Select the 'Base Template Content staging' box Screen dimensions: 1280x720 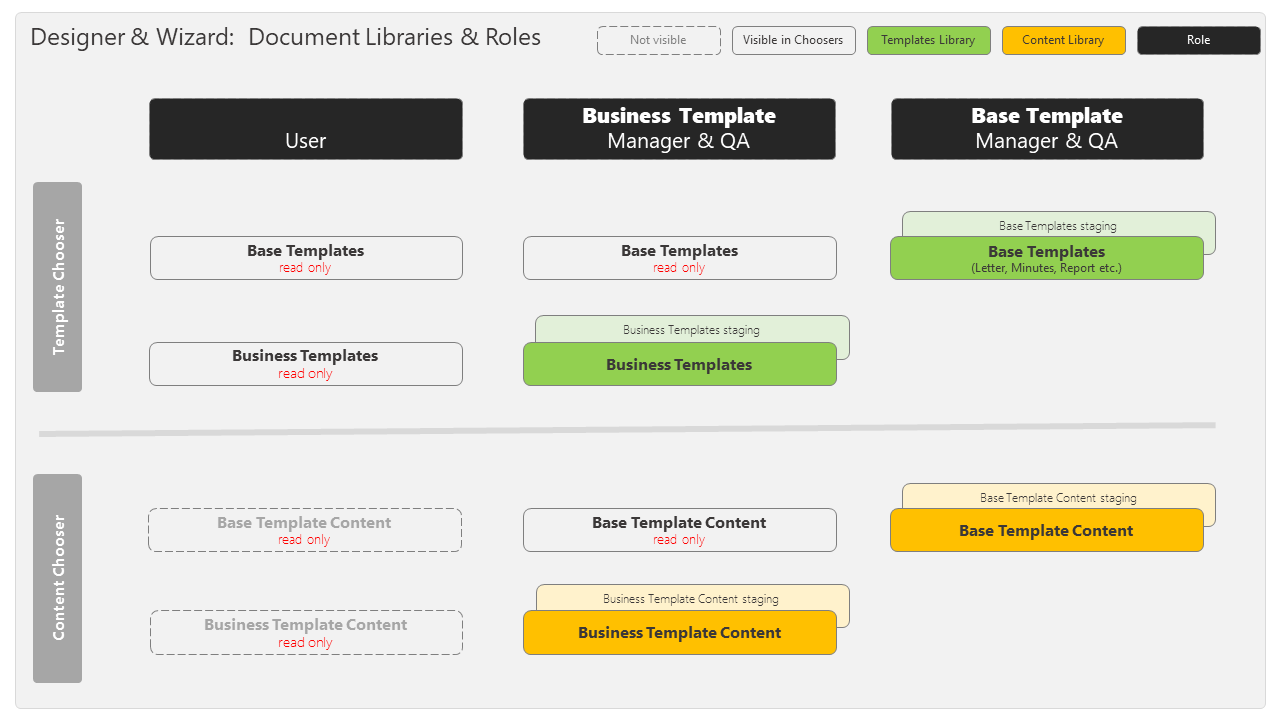(x=1057, y=497)
